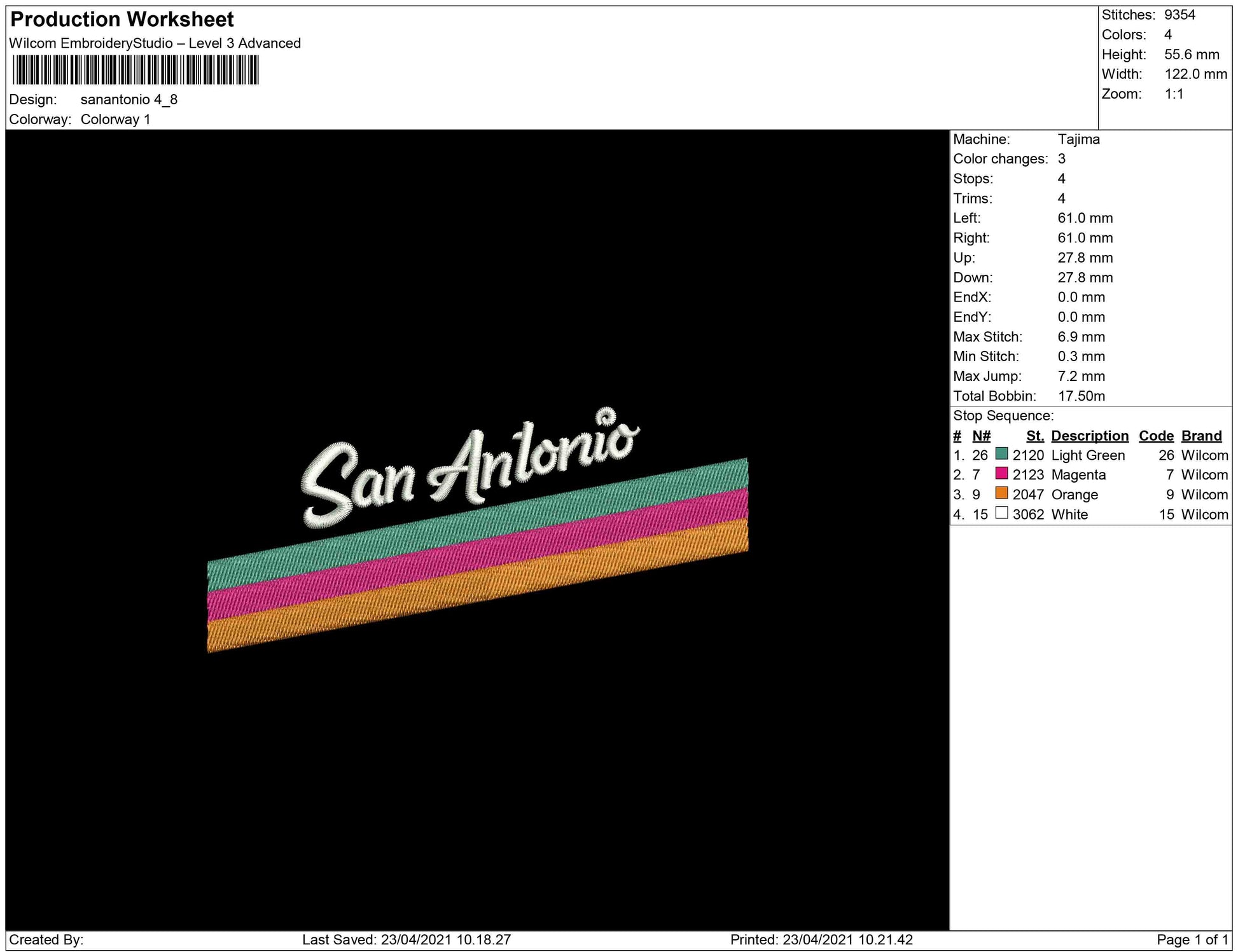Click the Machine value Tajima
Screen dimensions: 1238x952
tap(1078, 139)
